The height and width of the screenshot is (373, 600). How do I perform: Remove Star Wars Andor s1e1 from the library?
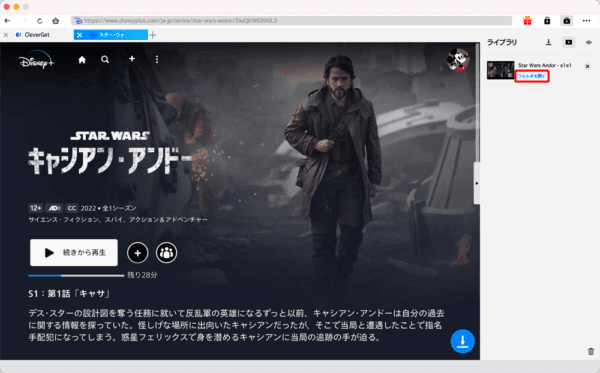click(x=587, y=67)
